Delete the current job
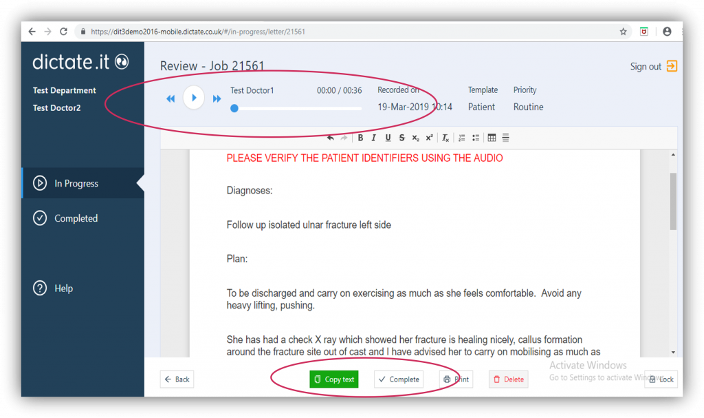Image resolution: width=704 pixels, height=418 pixels. [x=508, y=379]
